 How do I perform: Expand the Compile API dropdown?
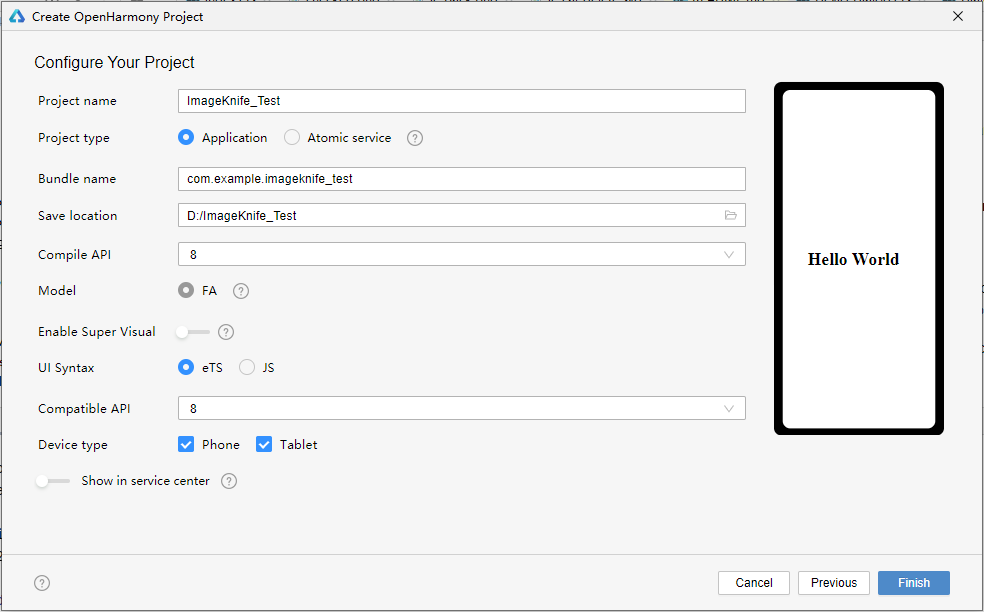(x=461, y=254)
